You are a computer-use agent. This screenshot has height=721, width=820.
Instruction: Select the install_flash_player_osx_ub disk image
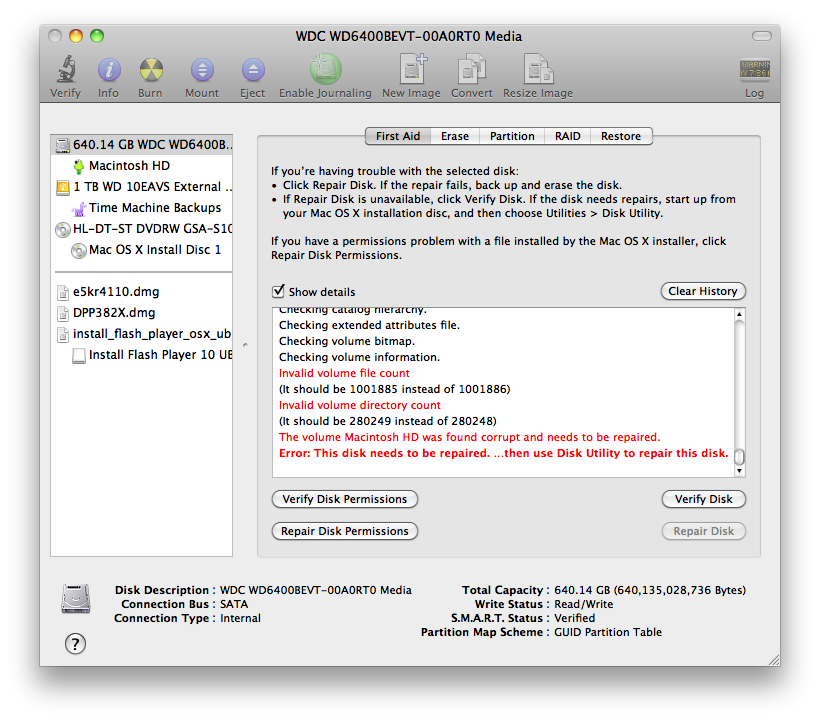point(142,334)
